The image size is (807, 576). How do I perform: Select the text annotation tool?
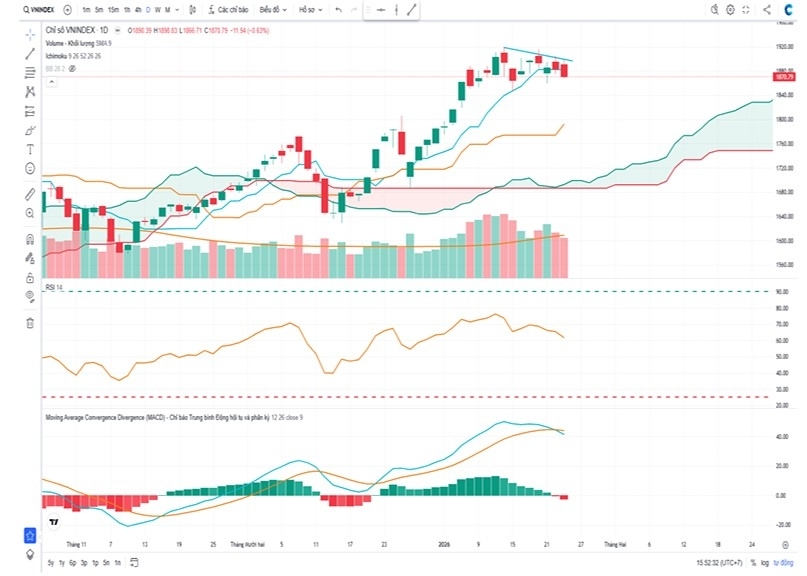[31, 148]
